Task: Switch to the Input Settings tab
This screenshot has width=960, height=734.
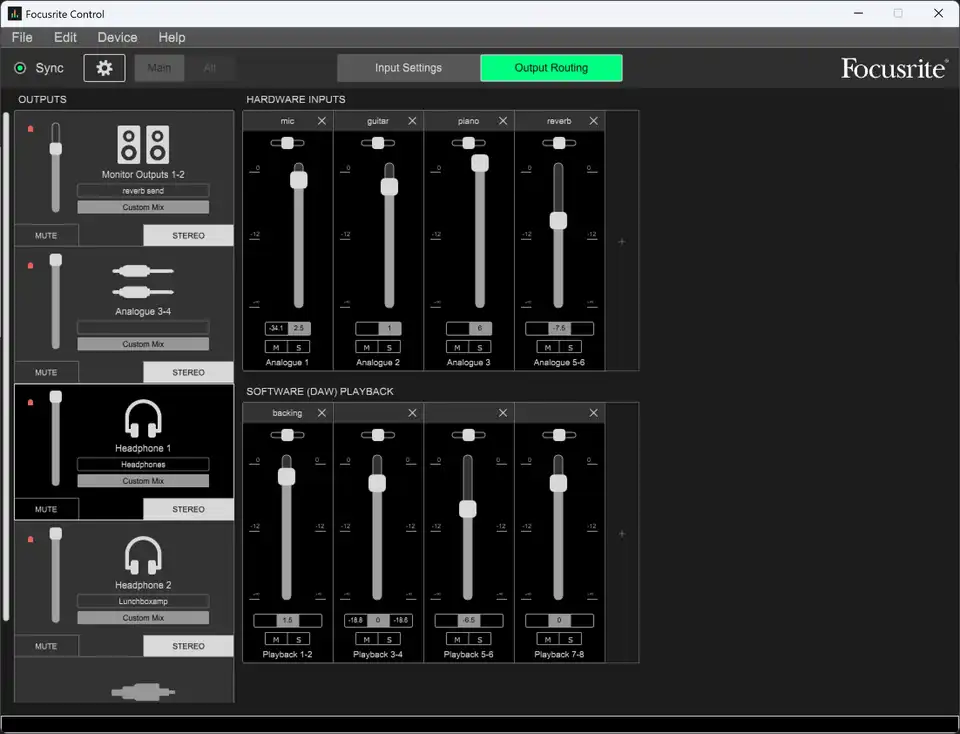Action: pos(407,67)
